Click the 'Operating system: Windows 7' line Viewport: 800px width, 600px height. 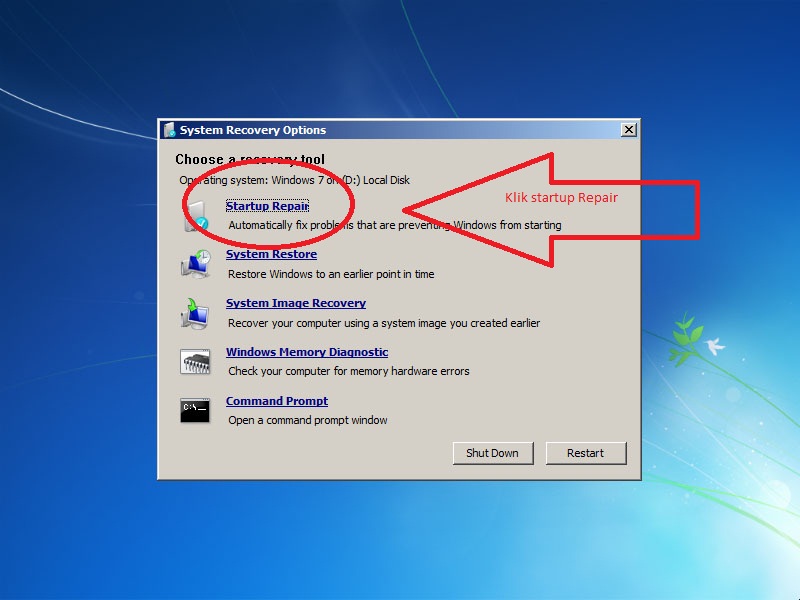tap(294, 180)
